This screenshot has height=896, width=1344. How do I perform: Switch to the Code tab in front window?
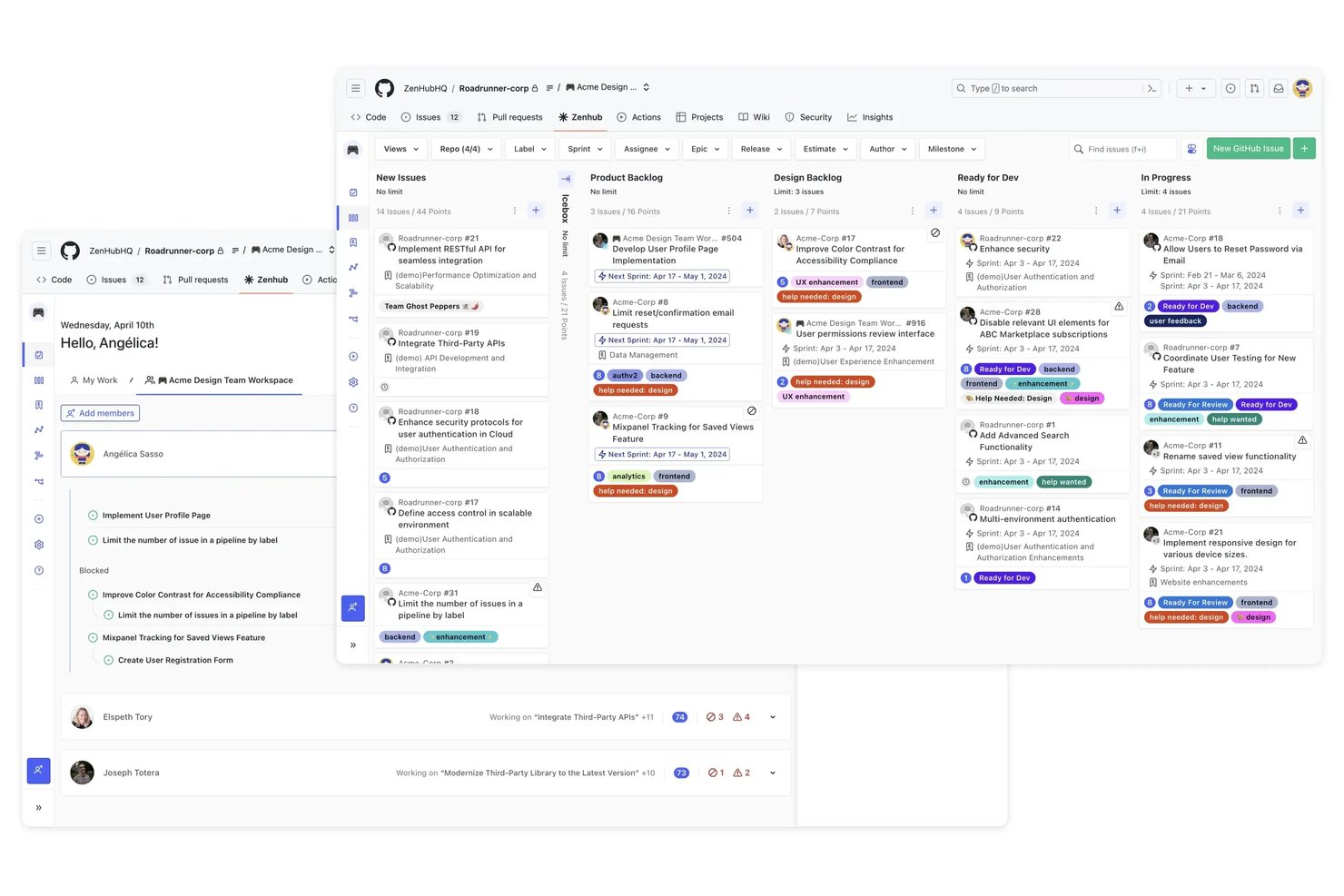click(369, 117)
